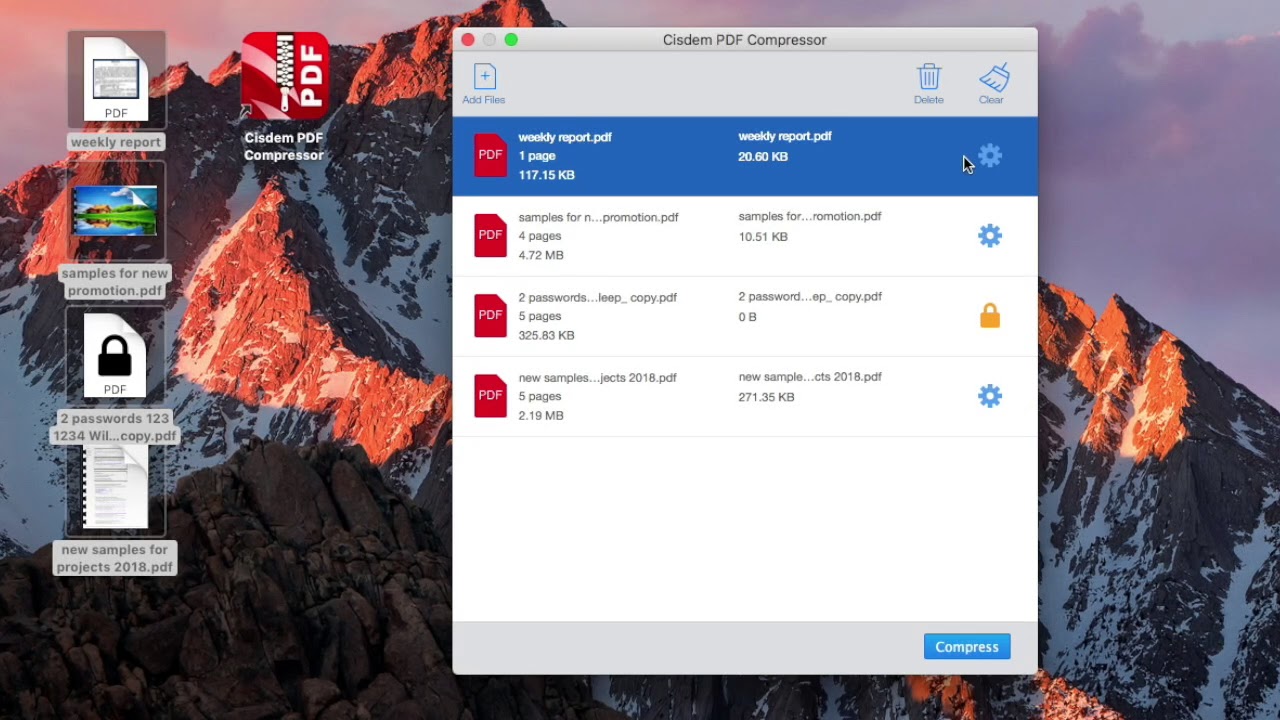
Task: Click the green zoom window button
Action: (x=511, y=40)
